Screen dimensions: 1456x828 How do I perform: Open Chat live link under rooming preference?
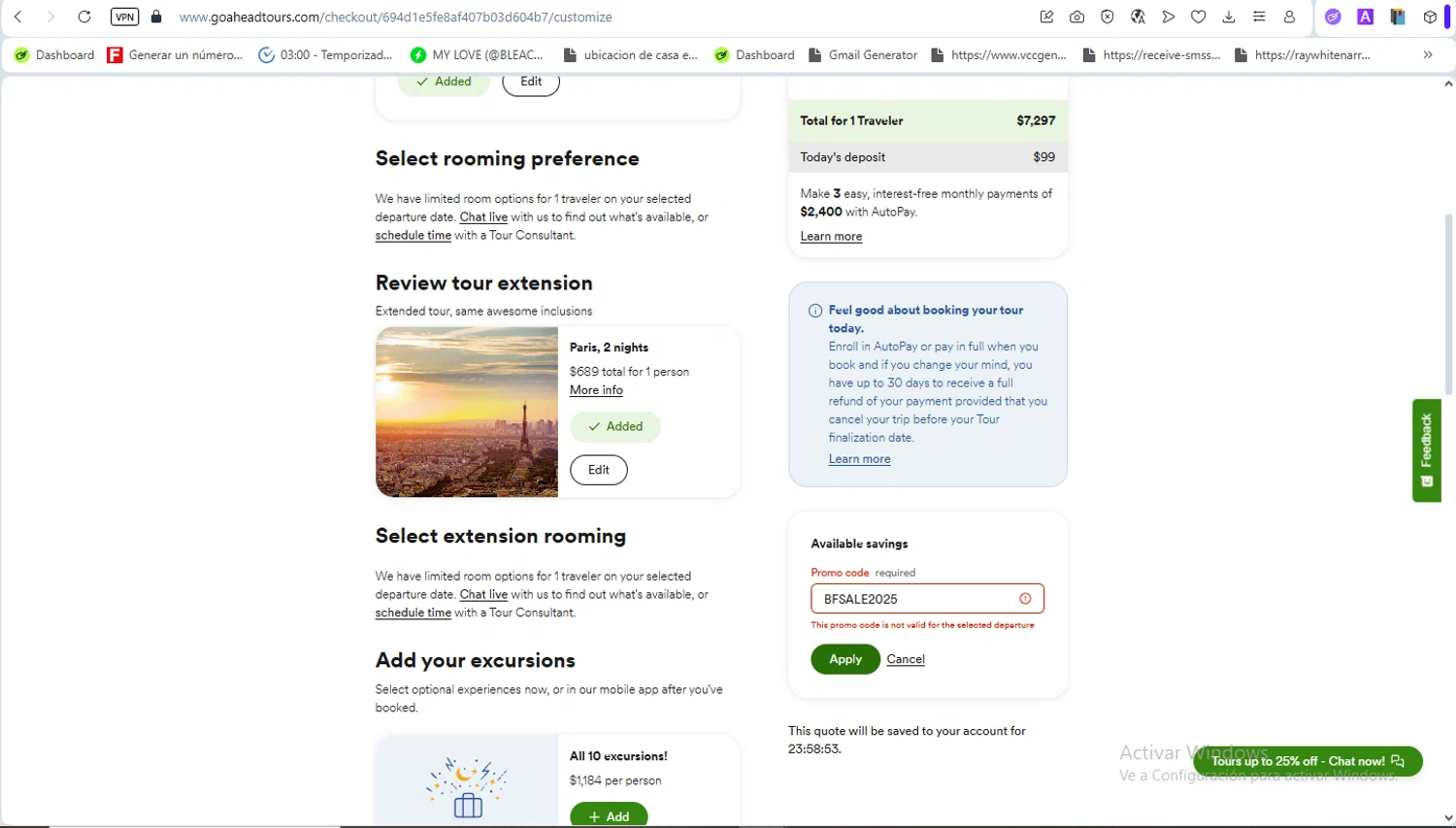pyautogui.click(x=483, y=217)
